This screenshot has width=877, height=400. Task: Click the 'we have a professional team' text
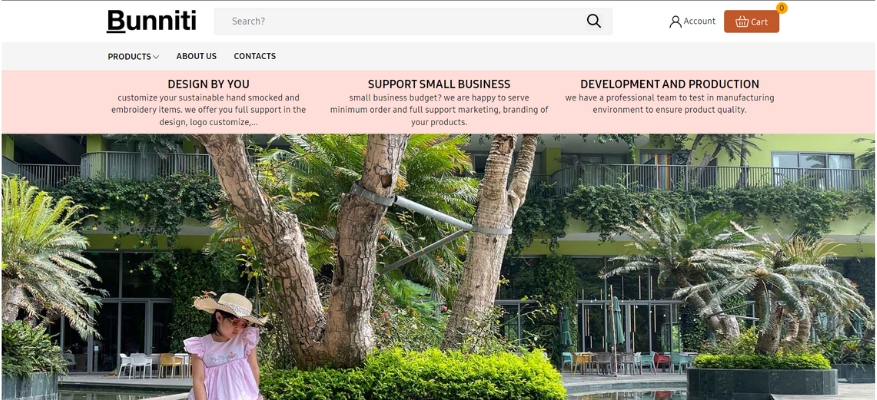click(669, 103)
